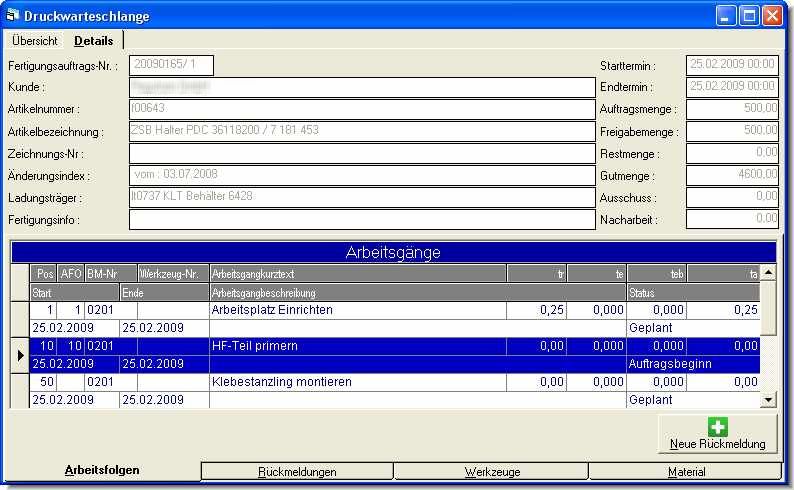Select the Details tab
The height and width of the screenshot is (490, 794).
pos(94,41)
